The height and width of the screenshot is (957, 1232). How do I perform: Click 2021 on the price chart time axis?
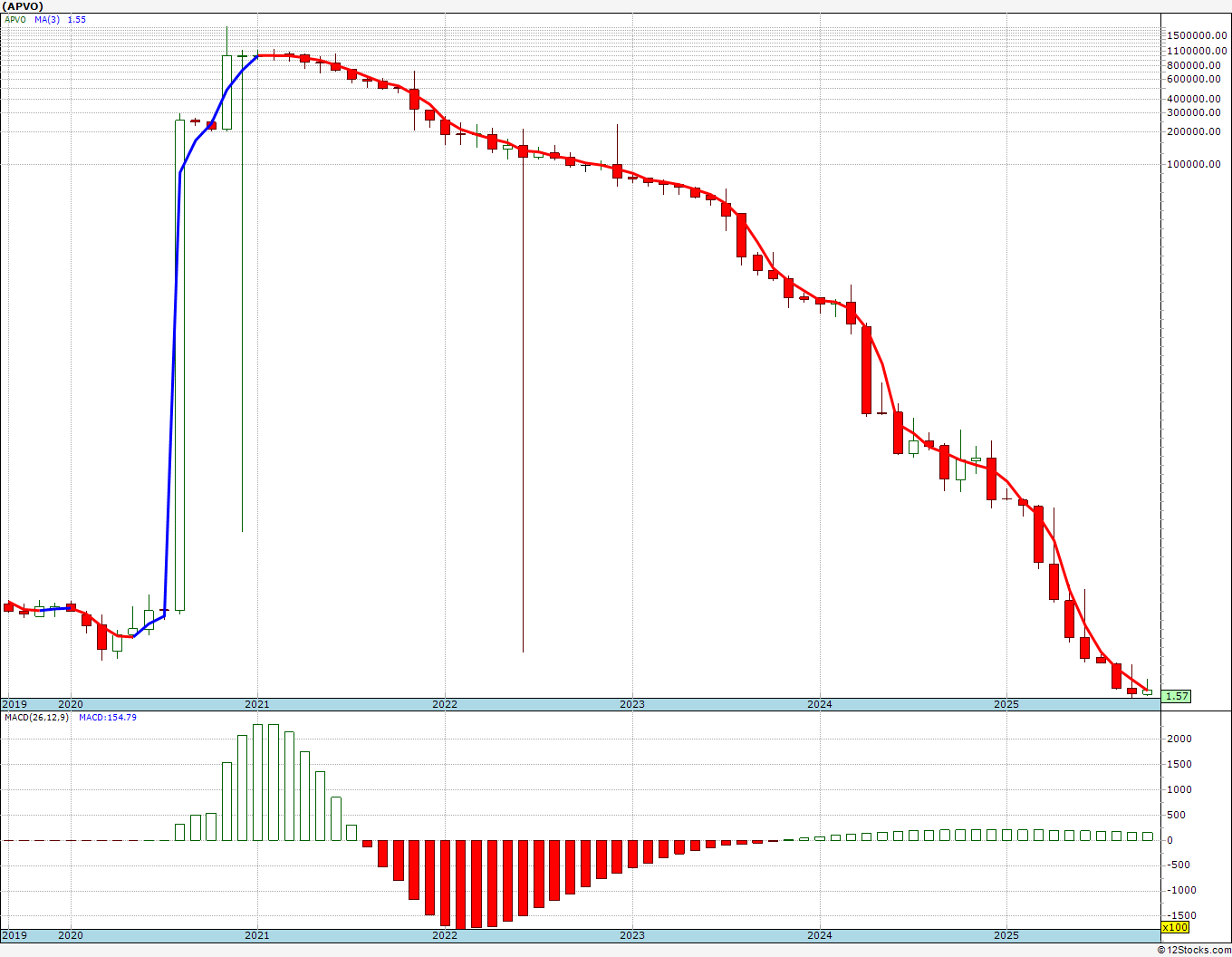coord(257,703)
